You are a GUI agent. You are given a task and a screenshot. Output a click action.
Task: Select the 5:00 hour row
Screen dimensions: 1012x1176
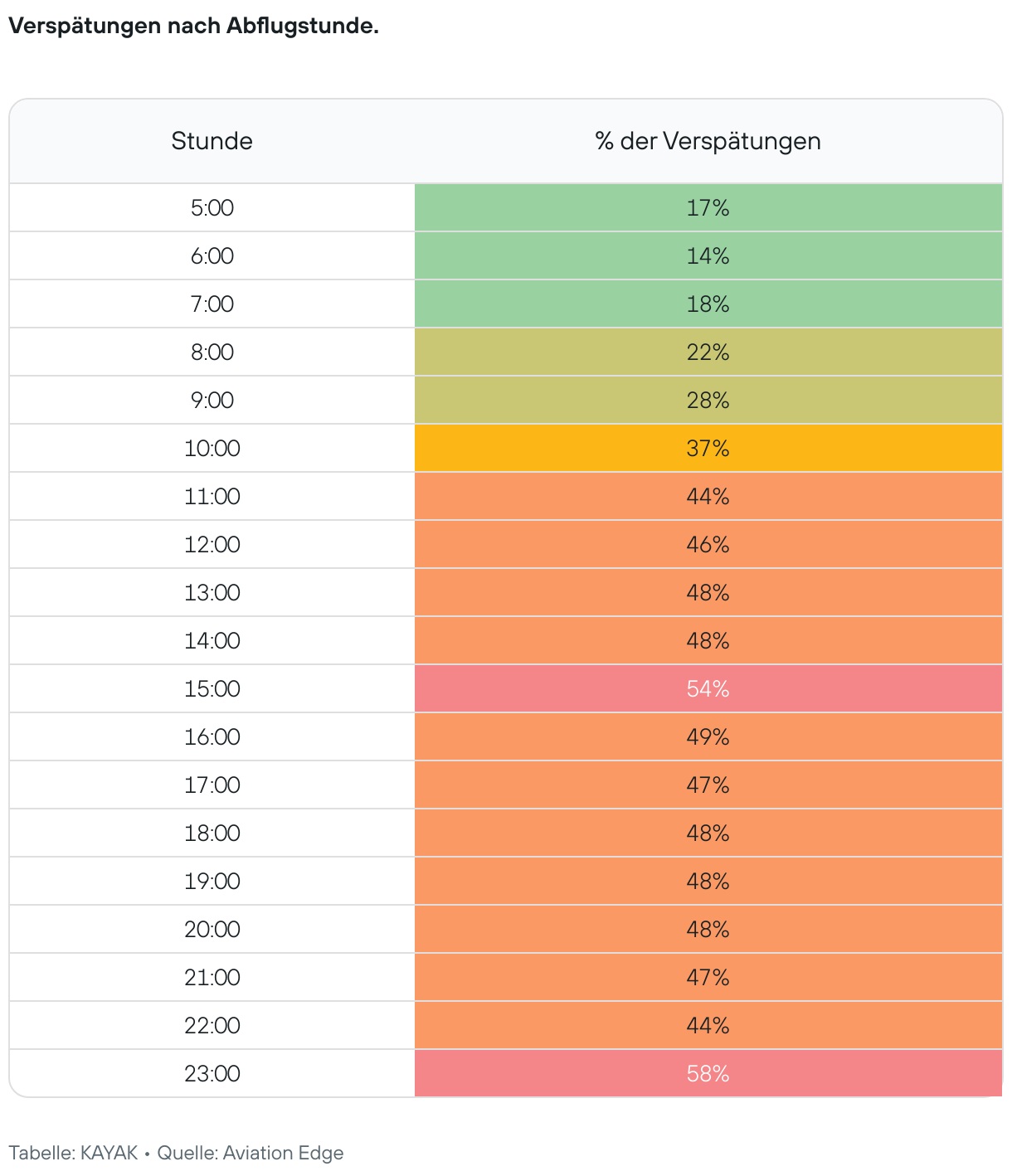click(x=506, y=207)
